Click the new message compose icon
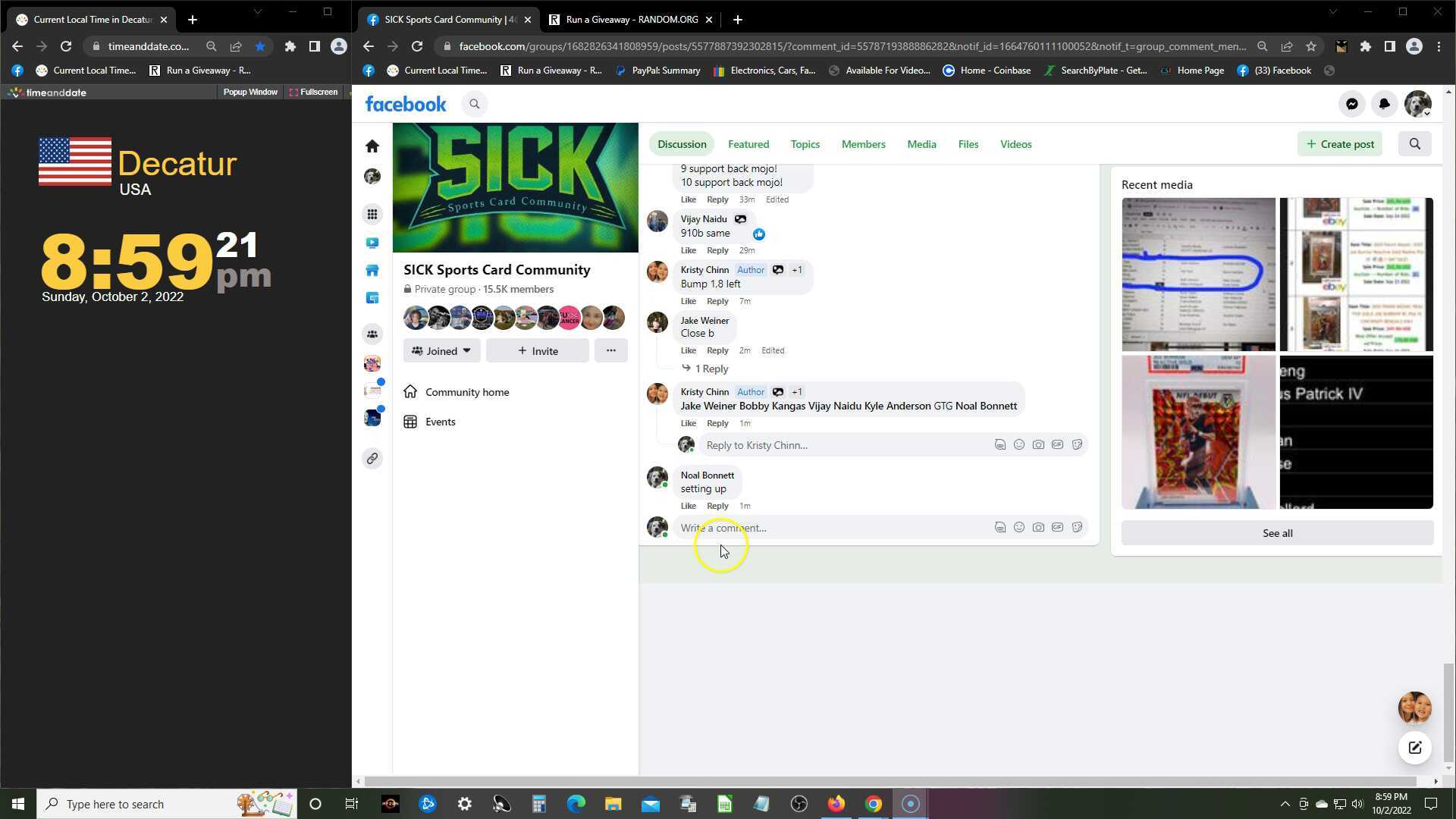 pos(1414,748)
